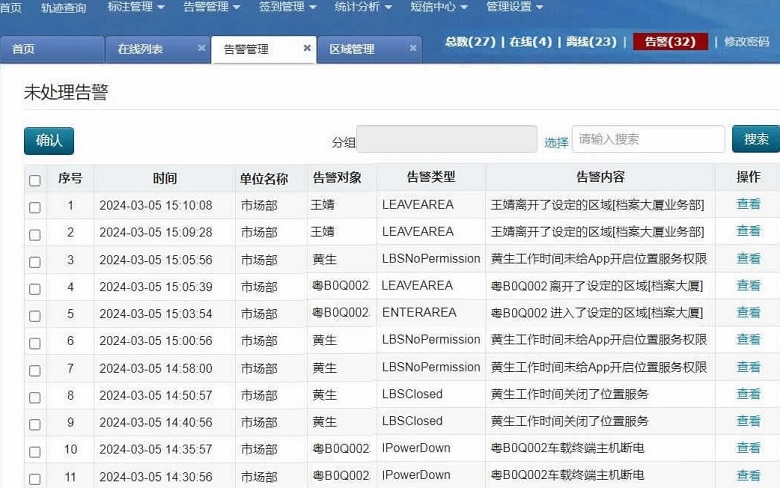
Task: Click 查看 for row 8 alarm
Action: (x=748, y=394)
